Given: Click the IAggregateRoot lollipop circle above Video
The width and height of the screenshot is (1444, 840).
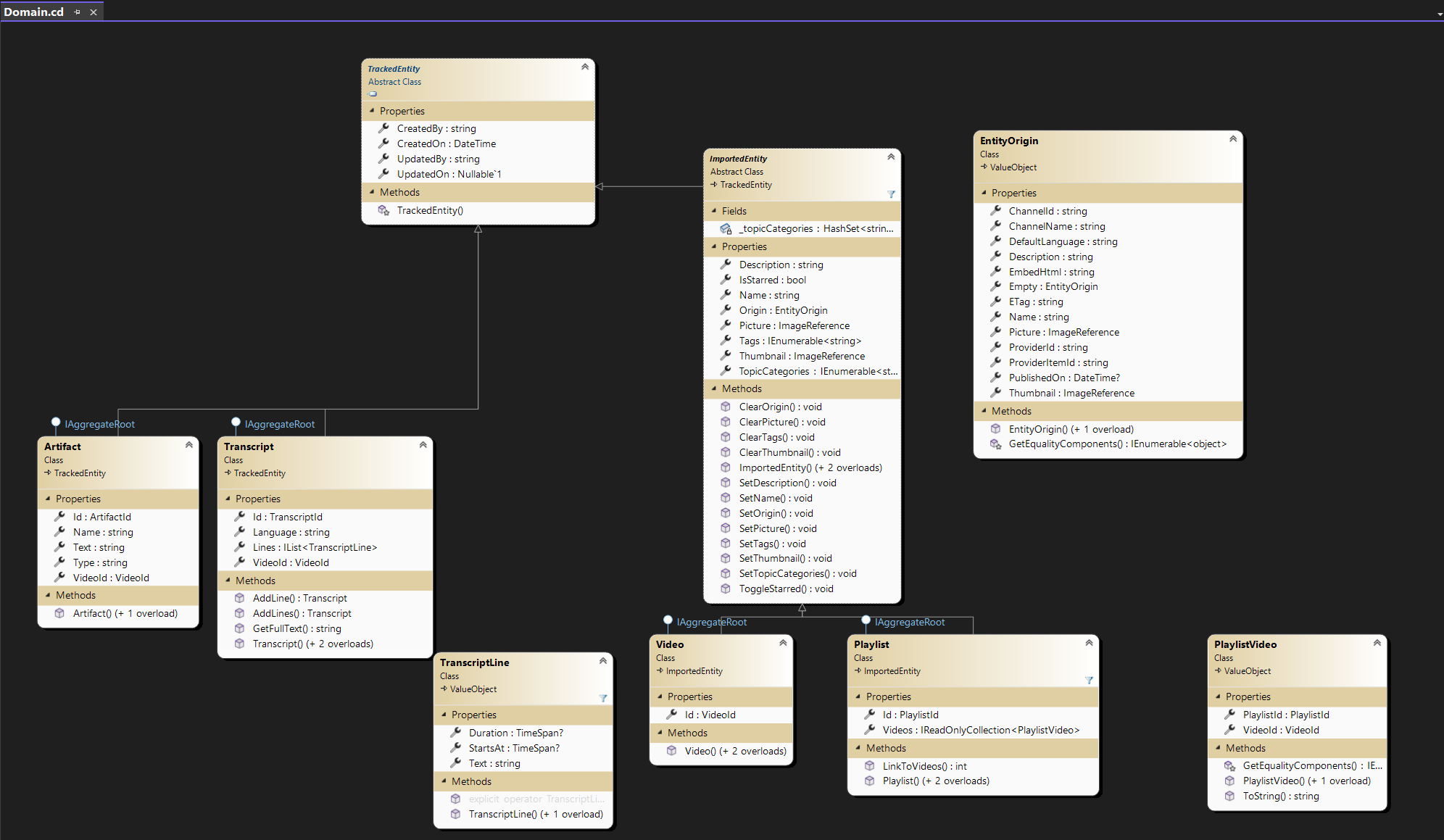Looking at the screenshot, I should pyautogui.click(x=668, y=620).
